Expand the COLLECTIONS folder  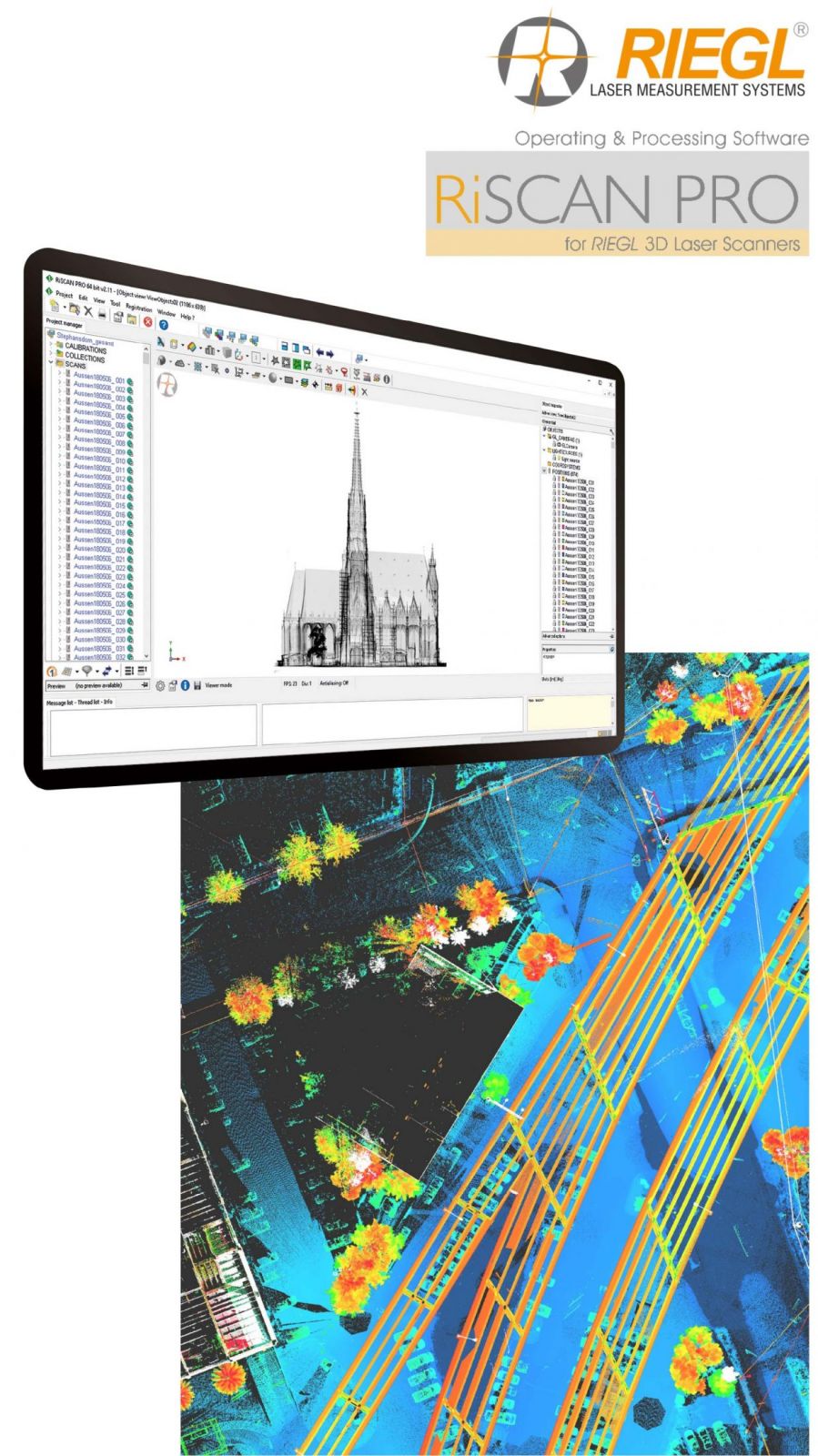[52, 354]
